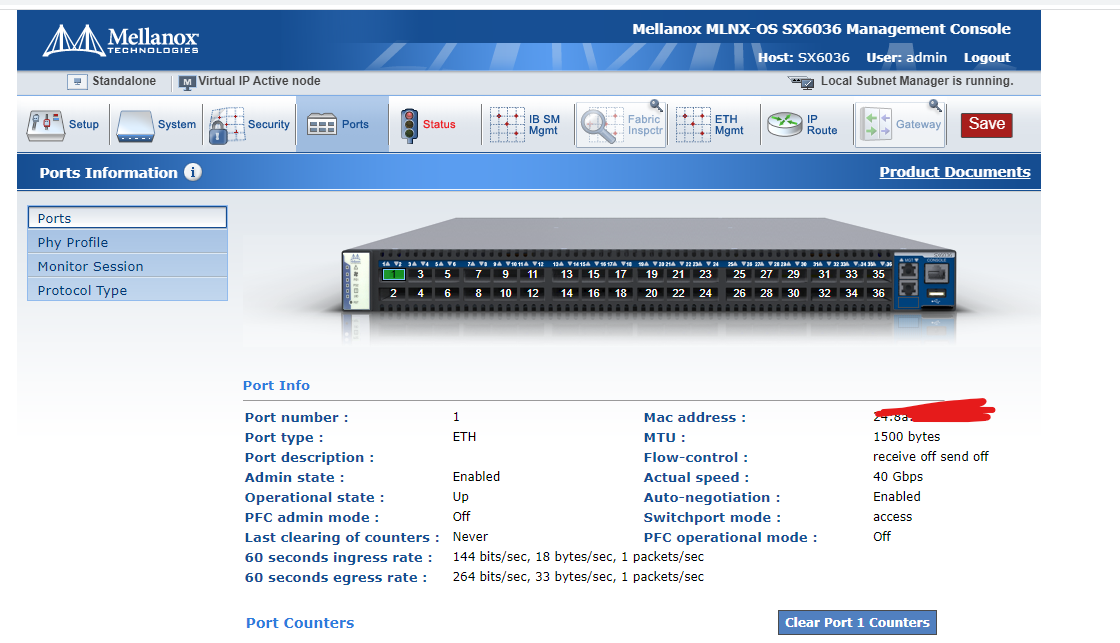Image resolution: width=1120 pixels, height=643 pixels.
Task: Click the Operational state Up value
Action: tap(461, 497)
